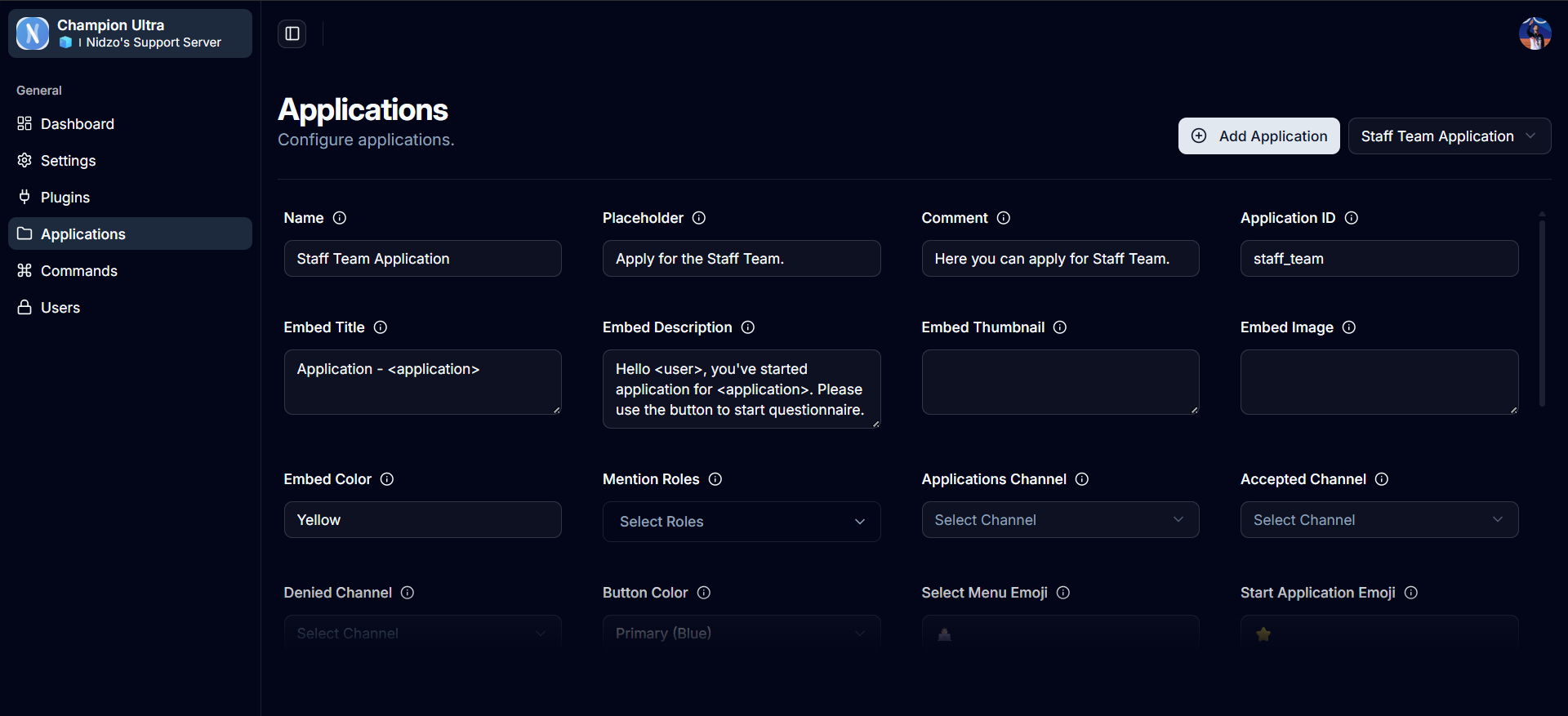Click the info icon next to Accepted Channel
Viewport: 1568px width, 716px height.
[x=1382, y=479]
